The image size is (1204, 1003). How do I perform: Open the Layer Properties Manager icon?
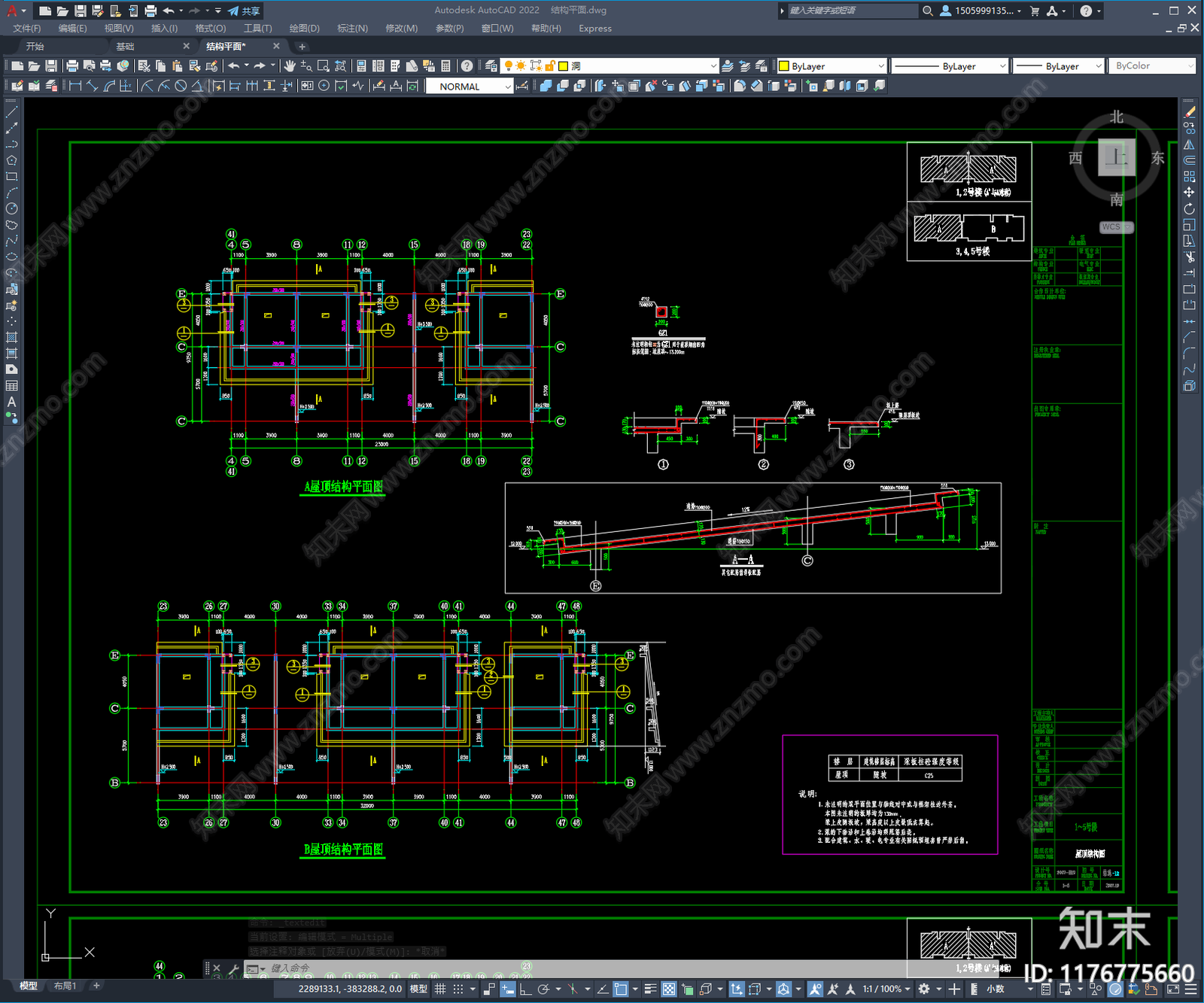pyautogui.click(x=491, y=66)
